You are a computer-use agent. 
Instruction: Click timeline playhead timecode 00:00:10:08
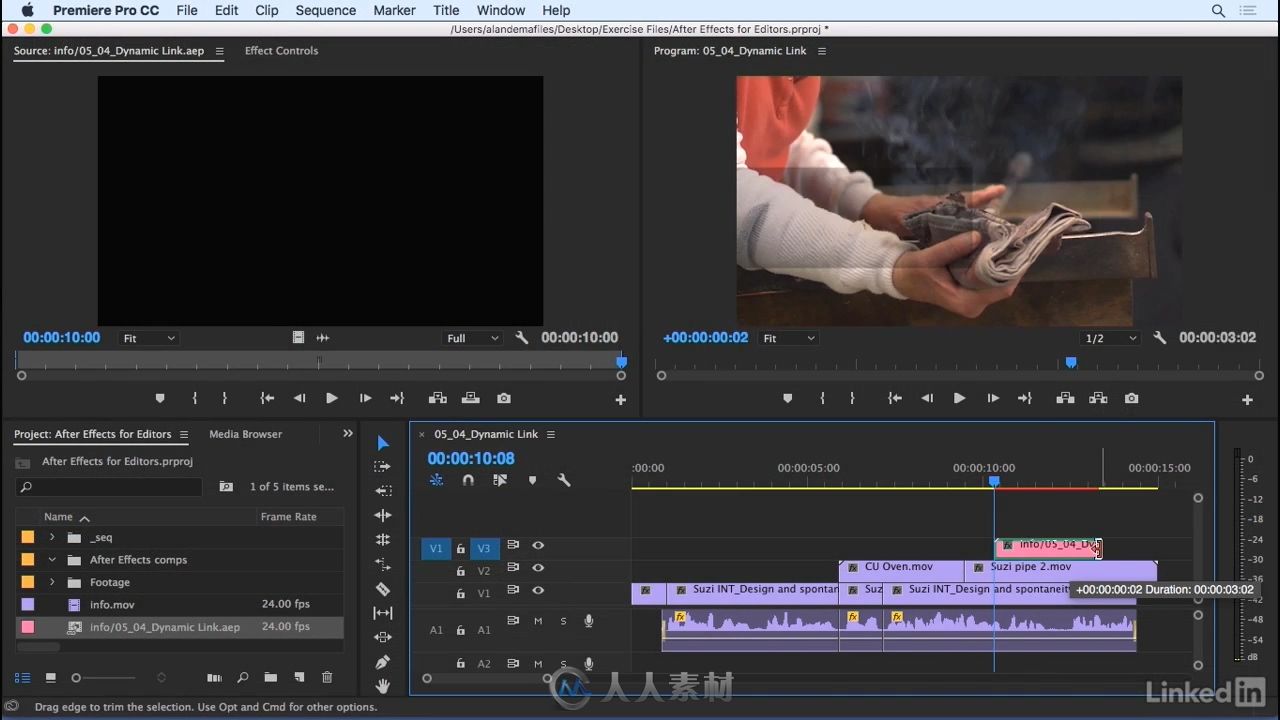pyautogui.click(x=471, y=458)
